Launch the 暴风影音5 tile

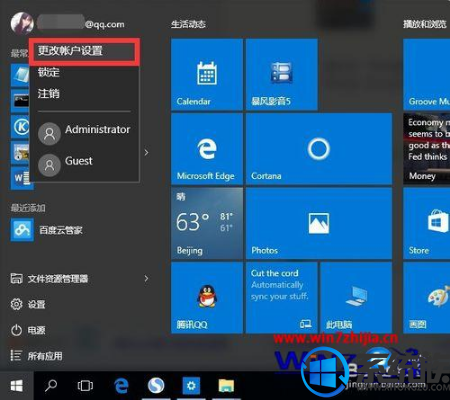[282, 74]
